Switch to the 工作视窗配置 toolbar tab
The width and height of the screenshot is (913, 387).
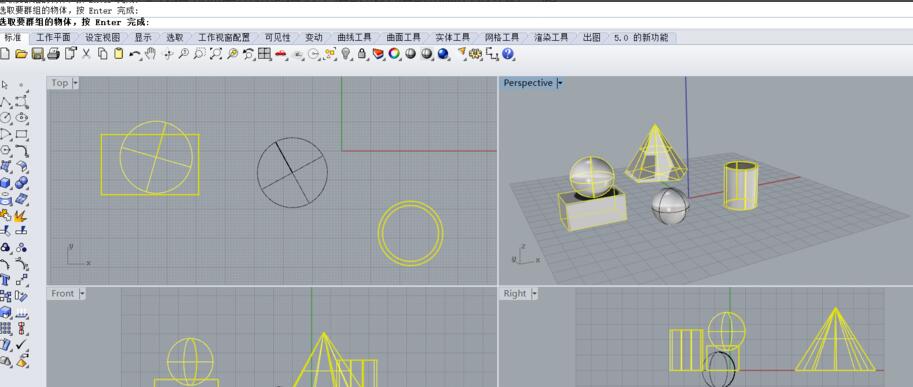[x=224, y=37]
